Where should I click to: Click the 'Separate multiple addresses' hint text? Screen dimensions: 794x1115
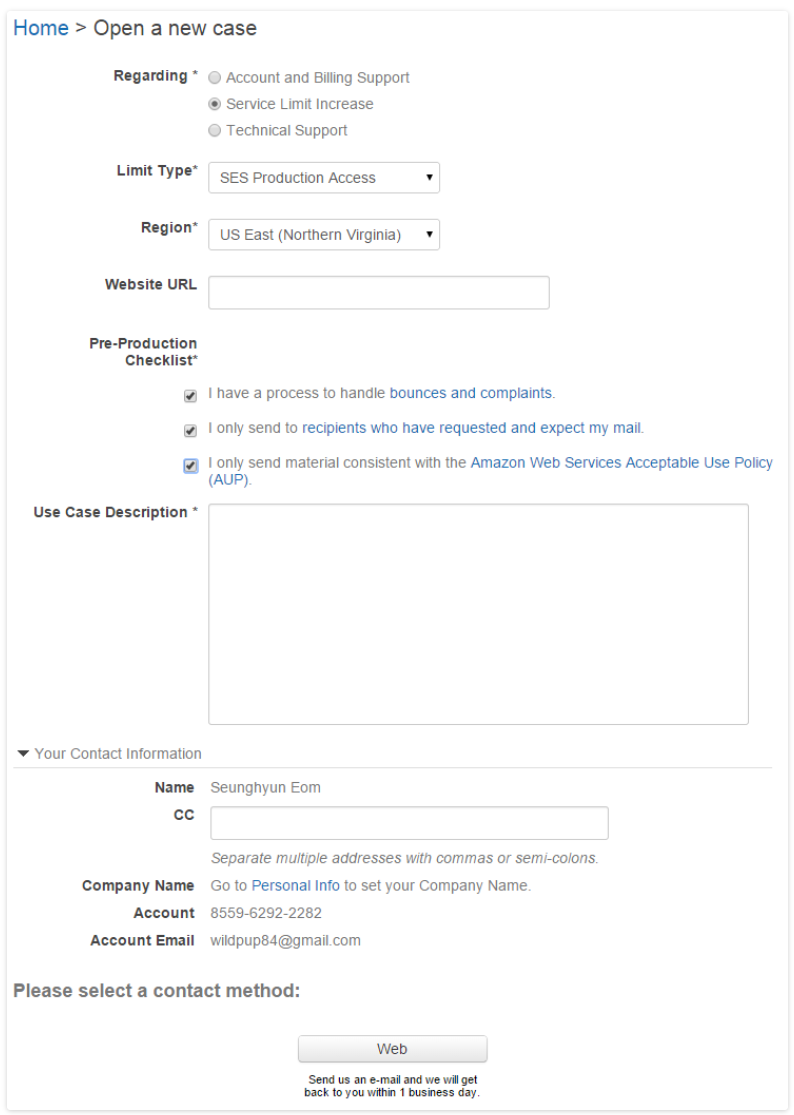(404, 858)
